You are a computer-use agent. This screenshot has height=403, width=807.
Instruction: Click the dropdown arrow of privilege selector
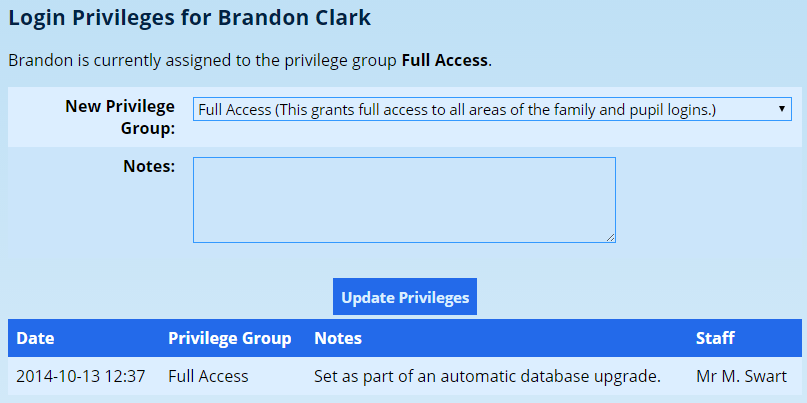[x=780, y=109]
